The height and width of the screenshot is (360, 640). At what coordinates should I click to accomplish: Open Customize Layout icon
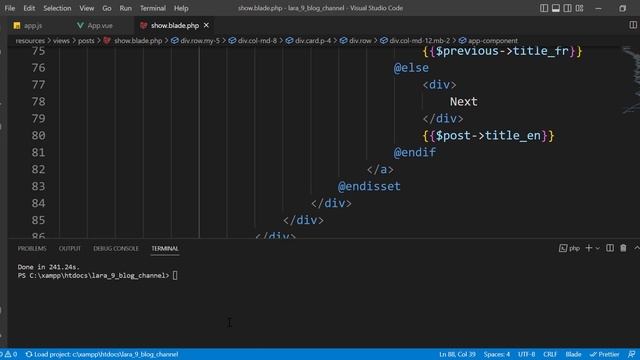coord(580,8)
